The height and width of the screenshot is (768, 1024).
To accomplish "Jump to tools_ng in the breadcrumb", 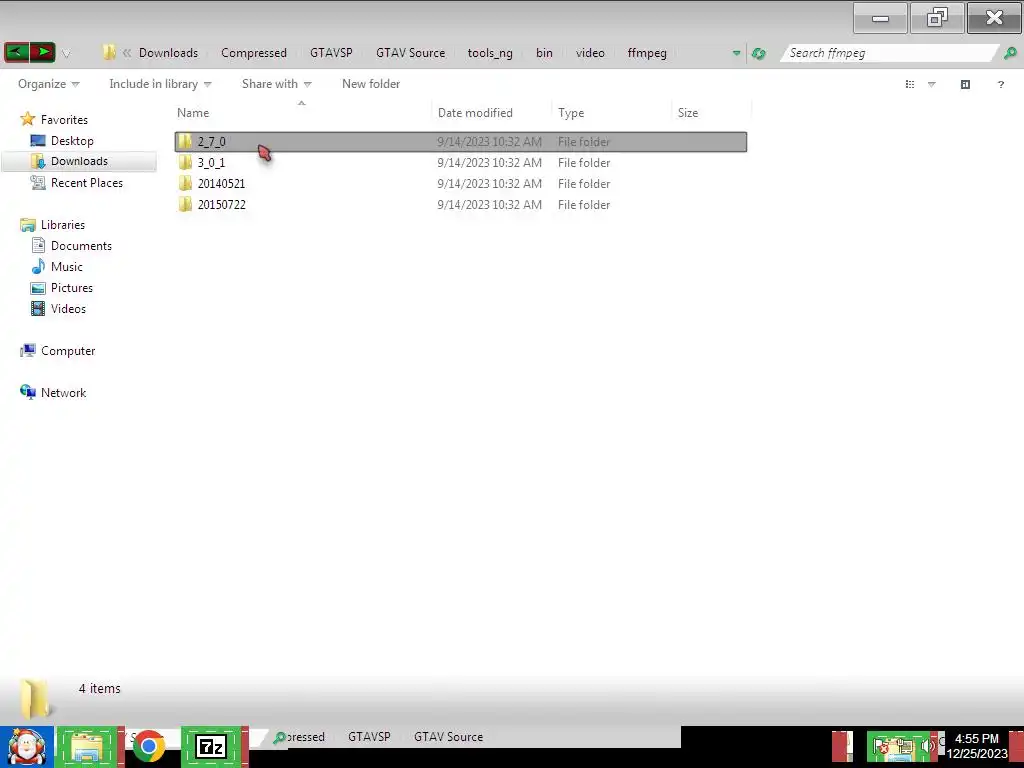I will (x=490, y=53).
